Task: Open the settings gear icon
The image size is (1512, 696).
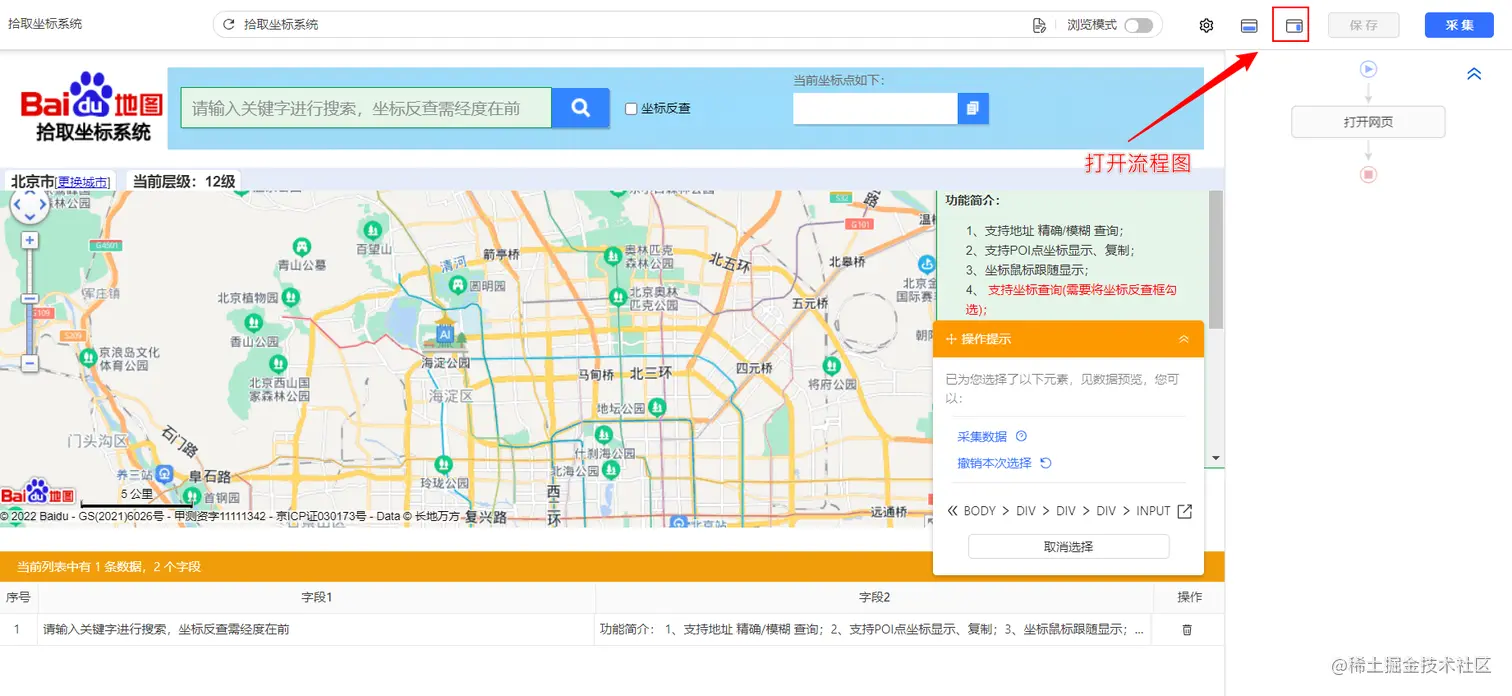Action: click(x=1206, y=25)
